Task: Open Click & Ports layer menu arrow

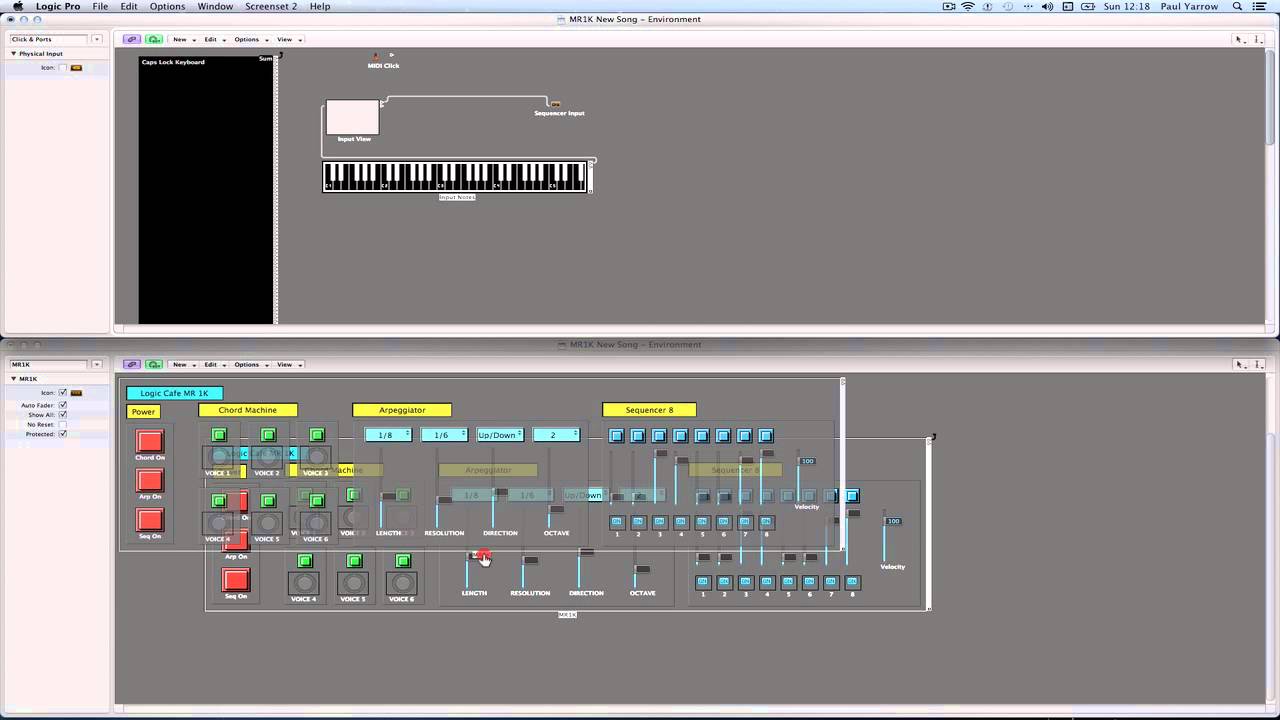Action: (97, 39)
